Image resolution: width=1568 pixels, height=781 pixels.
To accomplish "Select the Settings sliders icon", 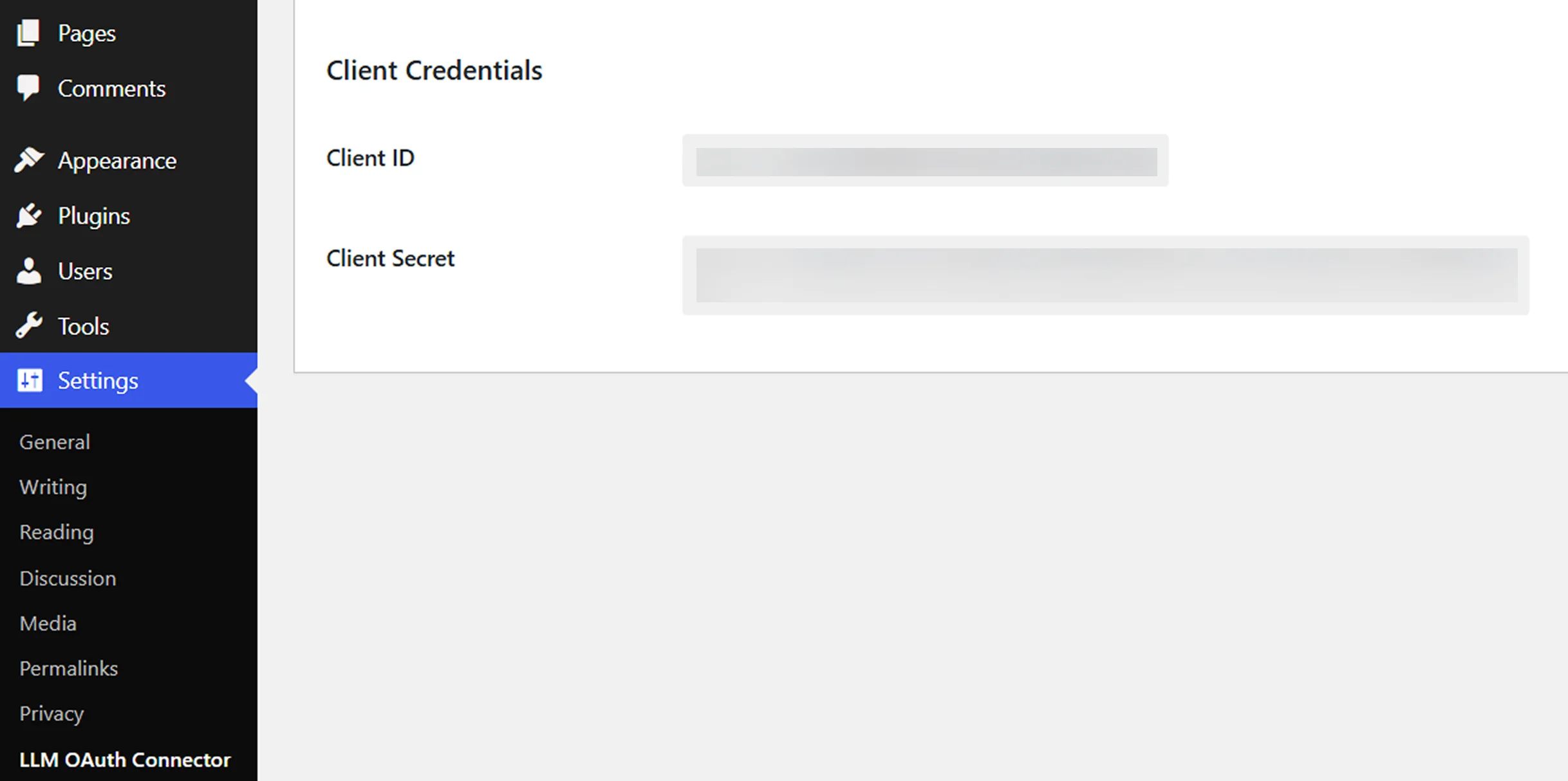I will tap(28, 380).
